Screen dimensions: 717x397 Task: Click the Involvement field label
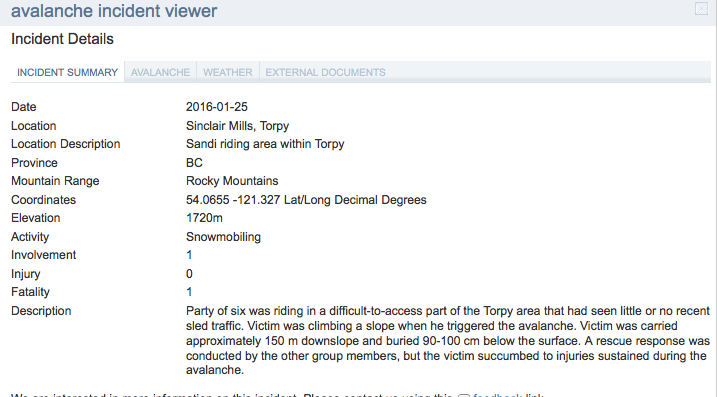(x=43, y=255)
